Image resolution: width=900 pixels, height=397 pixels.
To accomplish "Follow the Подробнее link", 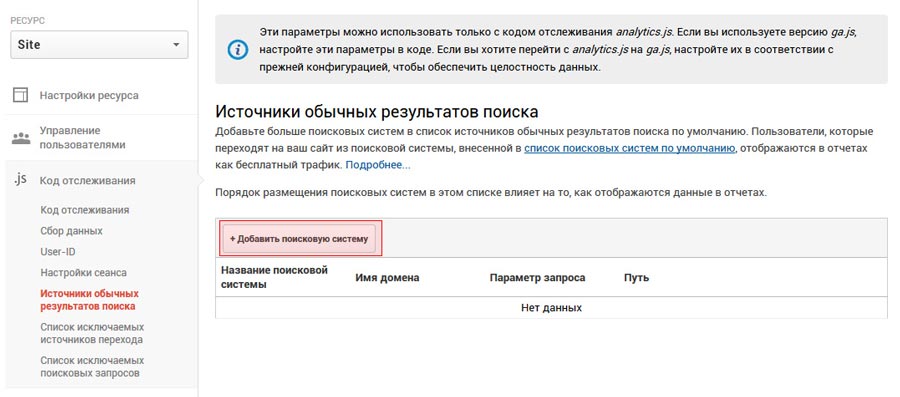I will [x=378, y=165].
